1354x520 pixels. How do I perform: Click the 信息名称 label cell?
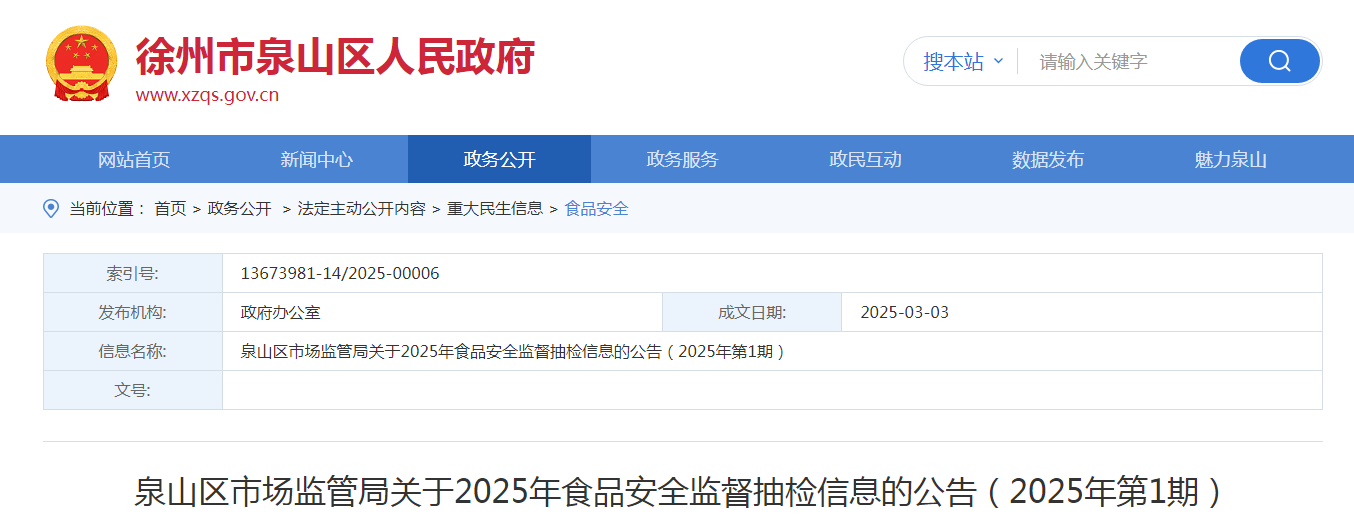click(133, 351)
